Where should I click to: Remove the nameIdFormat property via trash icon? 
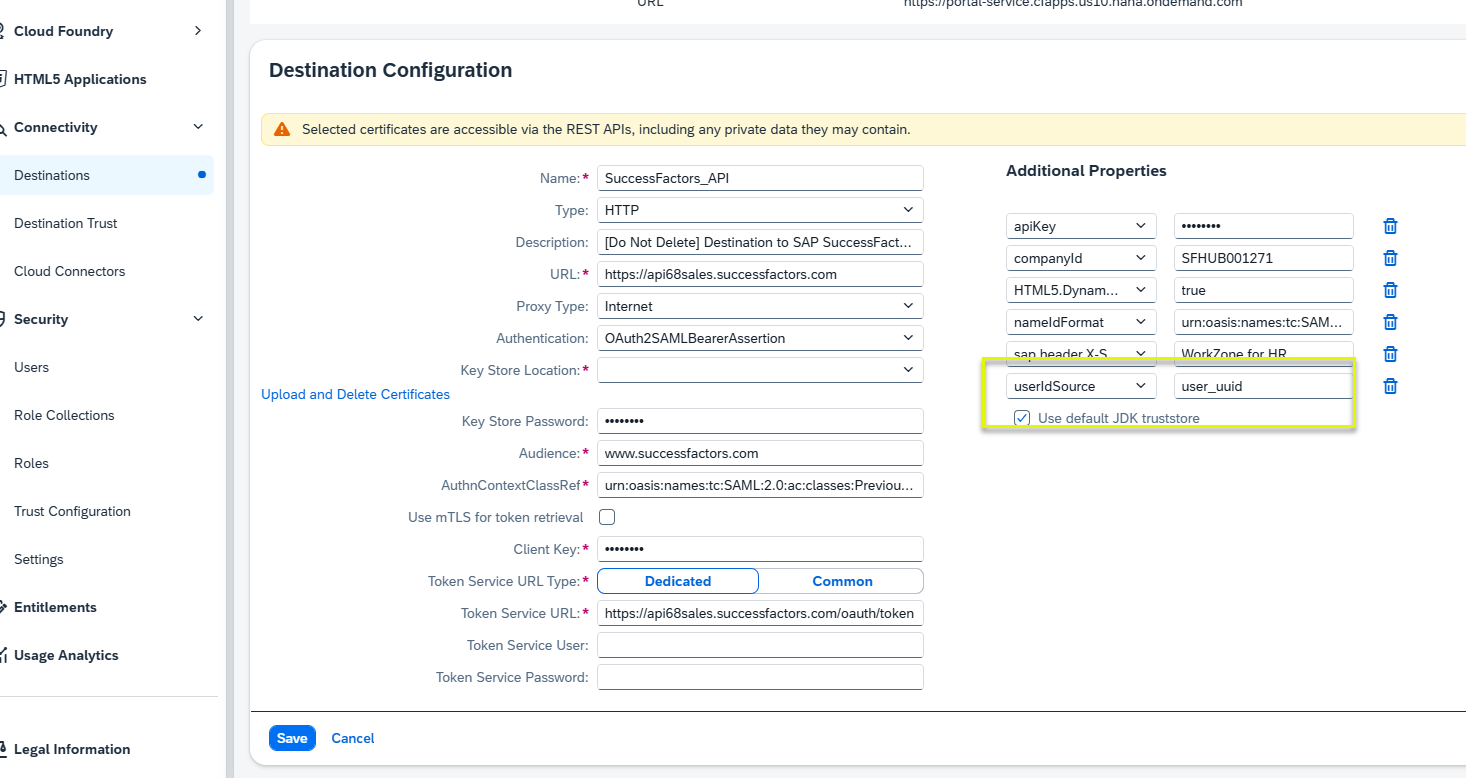(x=1390, y=322)
